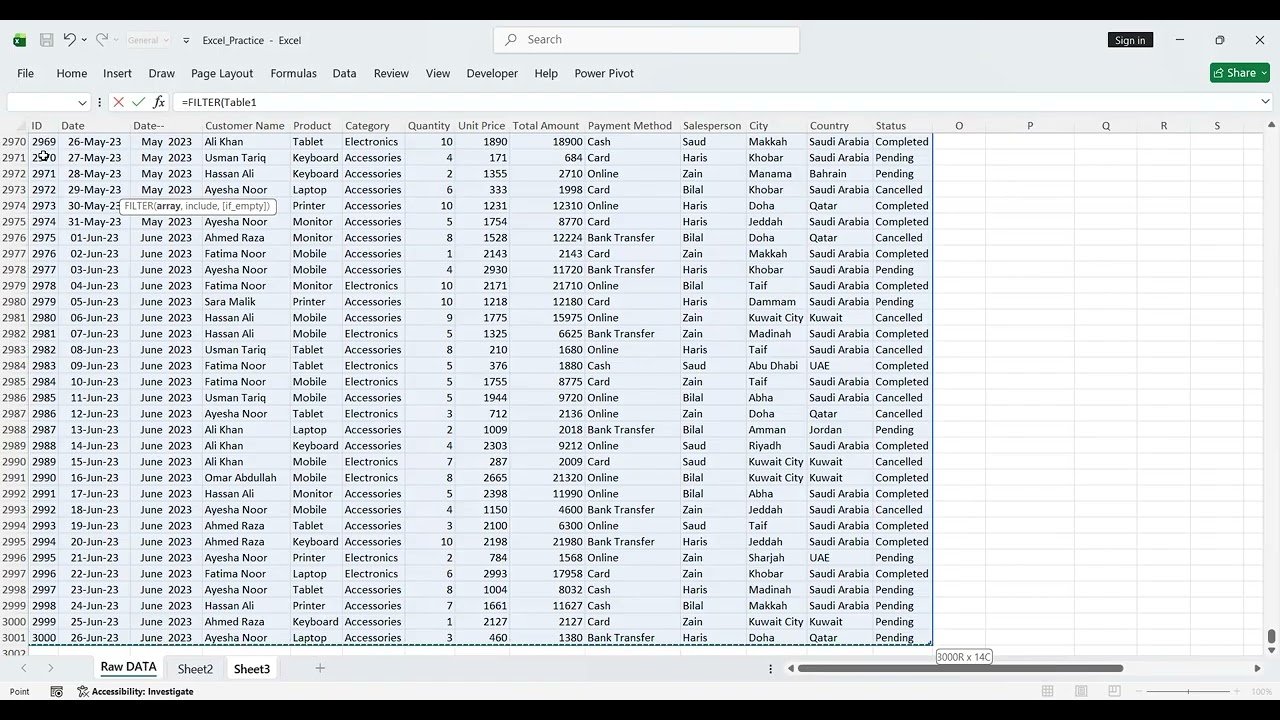
Task: Add a new sheet with the plus icon
Action: [320, 668]
